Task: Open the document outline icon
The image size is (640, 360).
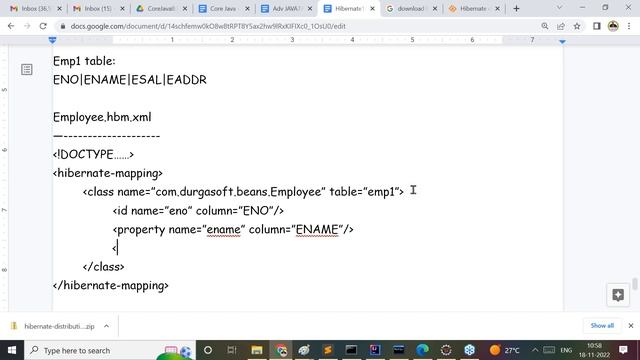Action: tap(27, 69)
